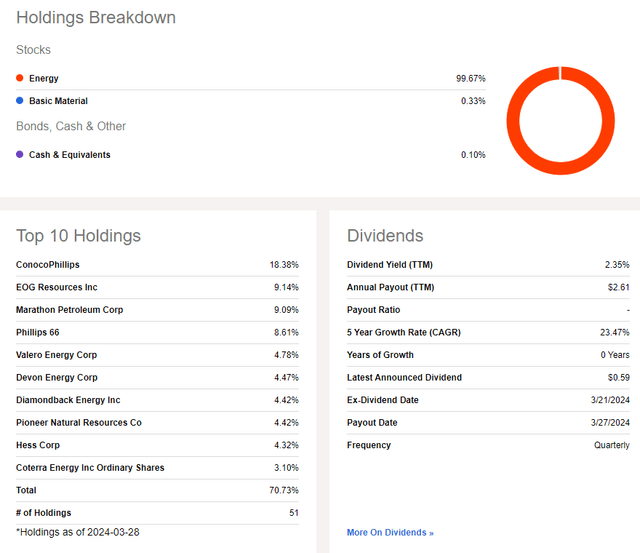Click the purple Cash & Equivalents dot
The width and height of the screenshot is (640, 553).
click(20, 155)
